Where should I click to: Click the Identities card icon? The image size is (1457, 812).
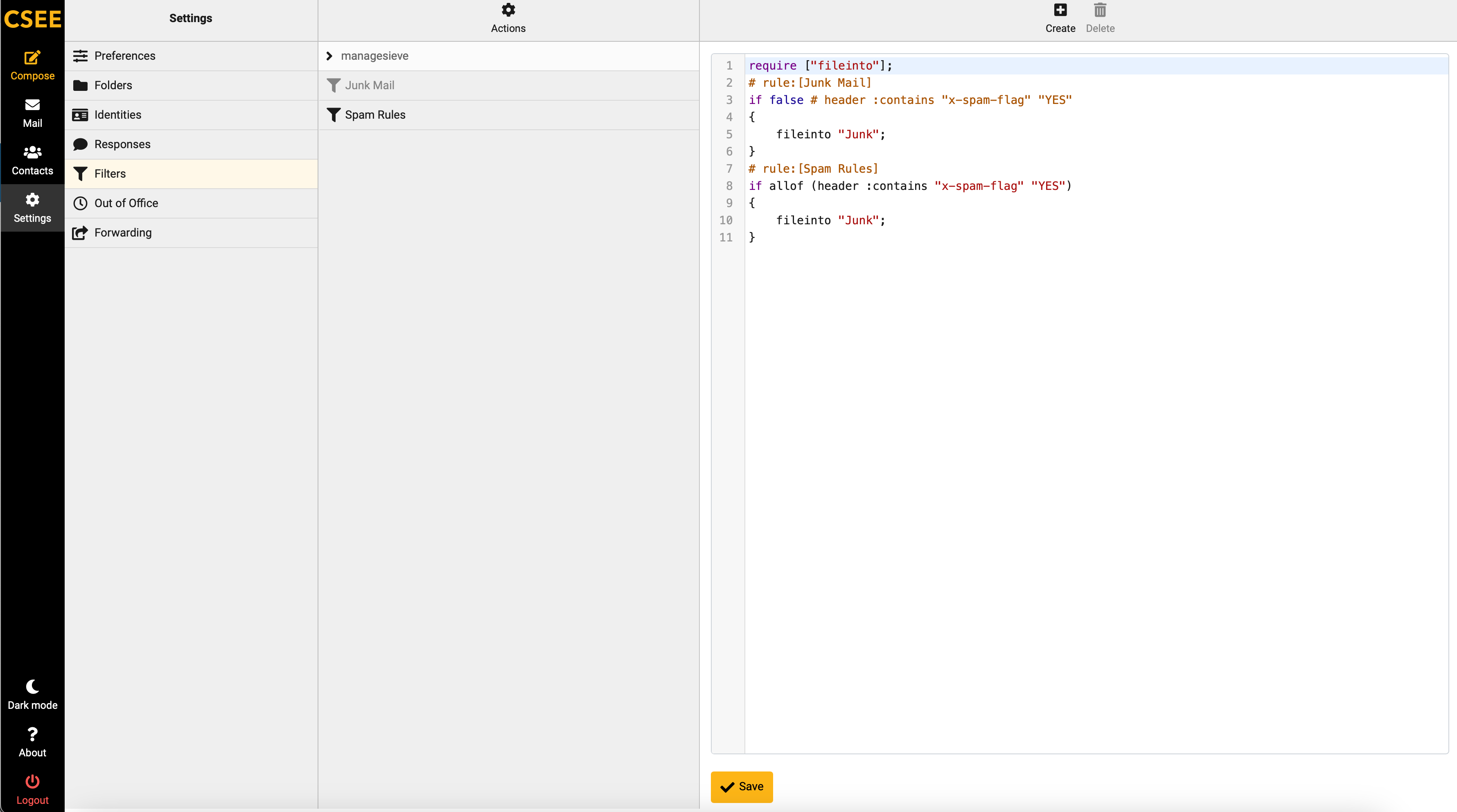tap(80, 115)
